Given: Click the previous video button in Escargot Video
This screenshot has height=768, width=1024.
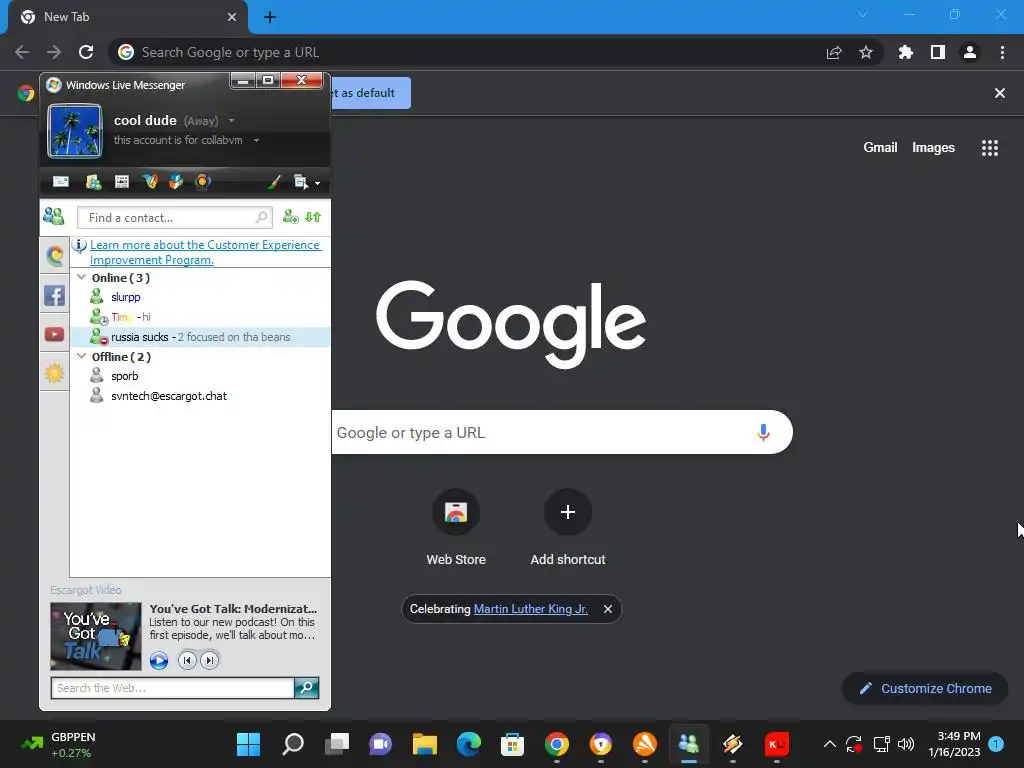Looking at the screenshot, I should pyautogui.click(x=187, y=660).
